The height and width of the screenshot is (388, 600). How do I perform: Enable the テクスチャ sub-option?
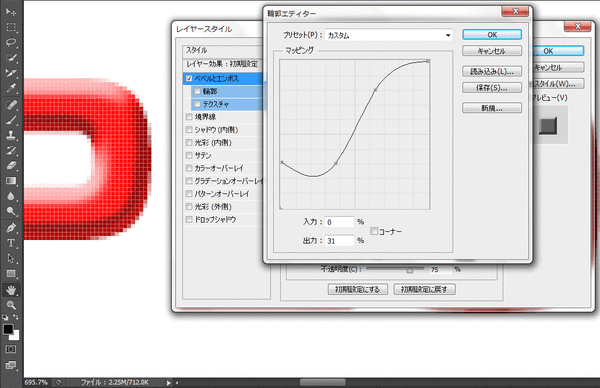click(197, 104)
